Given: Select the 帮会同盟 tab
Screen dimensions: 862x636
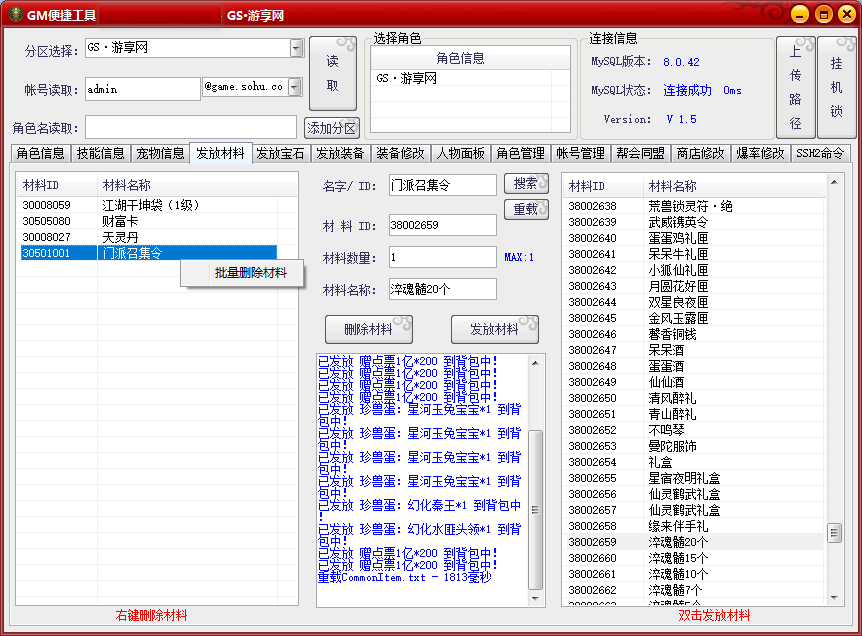Looking at the screenshot, I should pos(640,153).
